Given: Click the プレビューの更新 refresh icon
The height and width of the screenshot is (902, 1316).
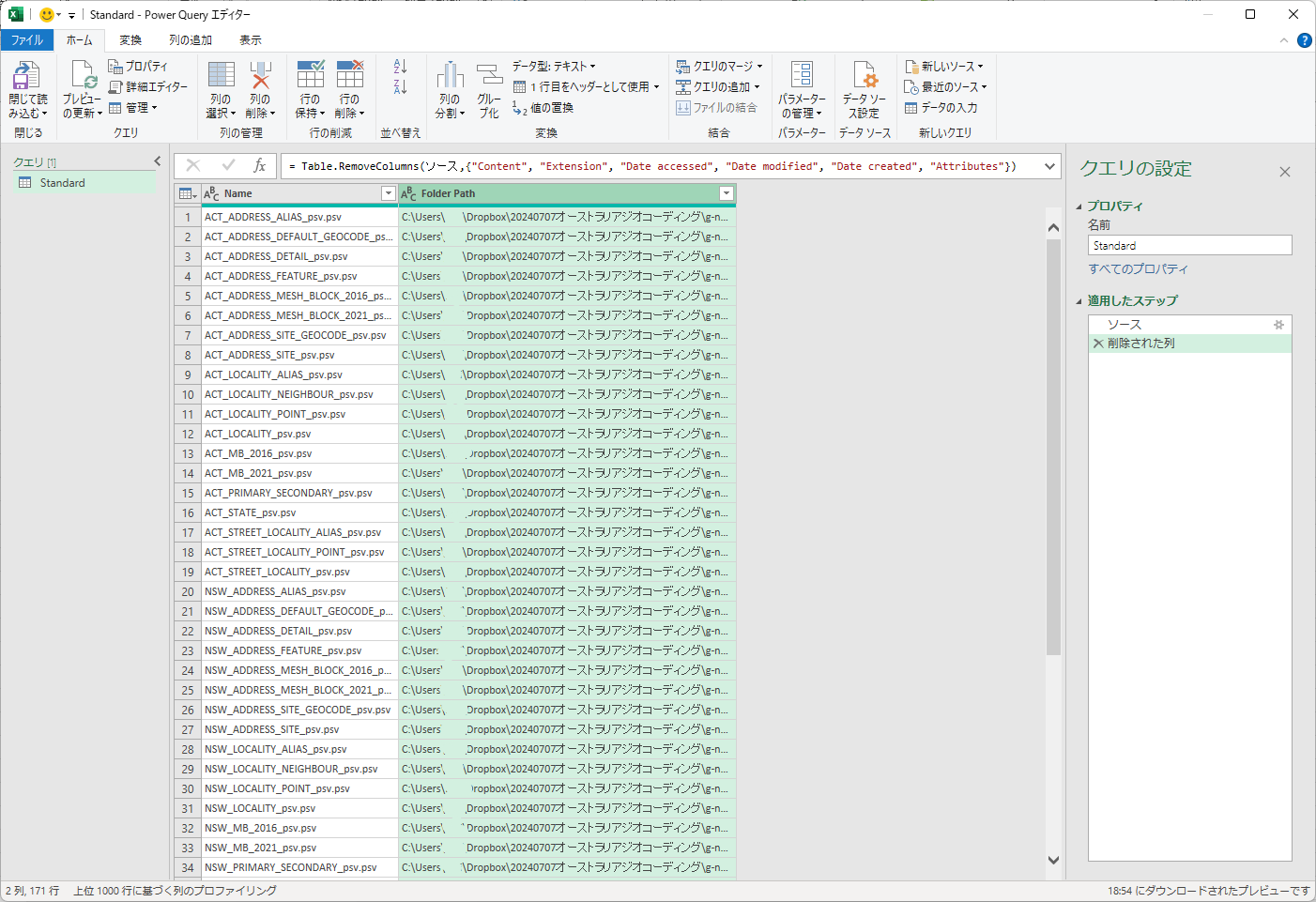Looking at the screenshot, I should click(83, 76).
